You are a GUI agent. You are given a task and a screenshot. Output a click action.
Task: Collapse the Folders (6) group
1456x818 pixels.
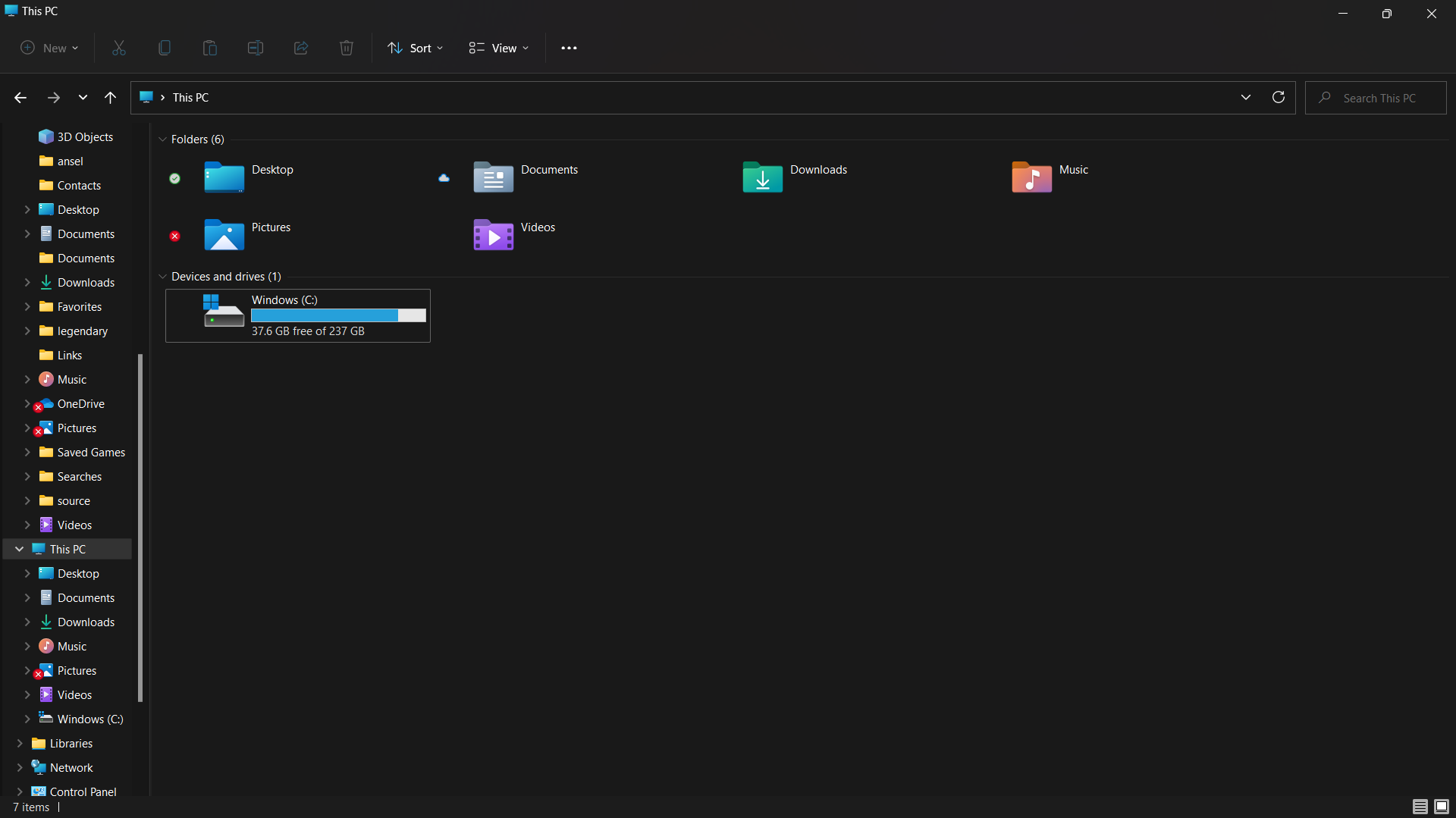[162, 139]
